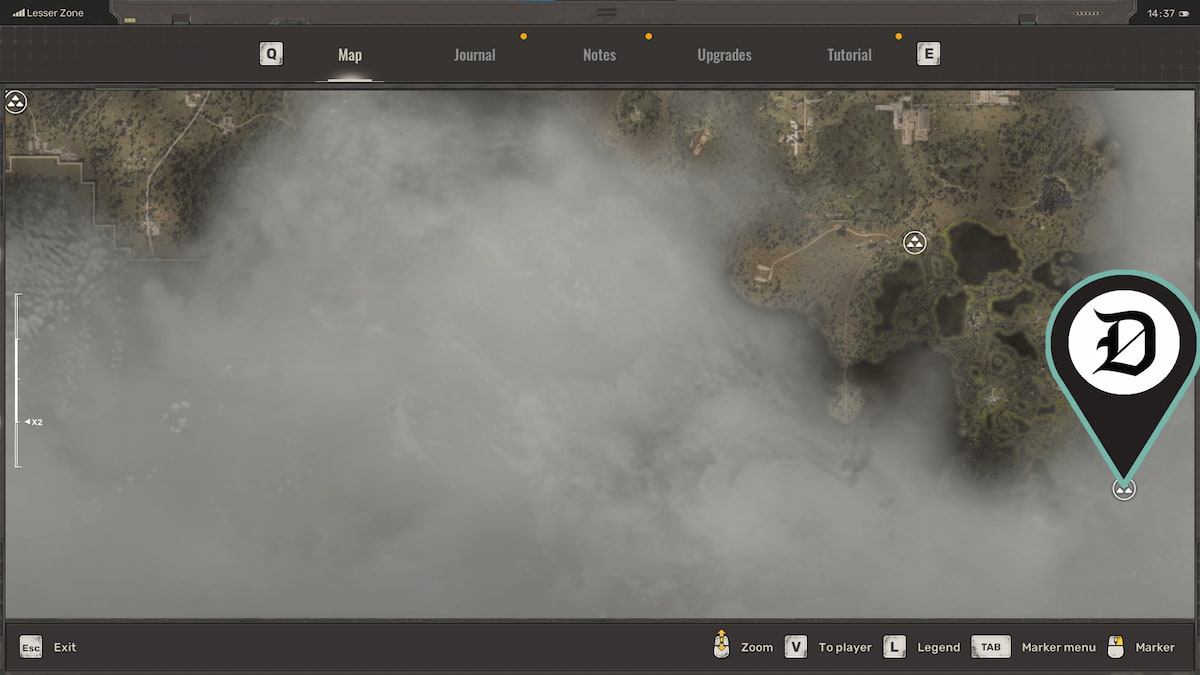Screen dimensions: 1200x675
Task: Click the mouse scroll Zoom icon
Action: tap(722, 645)
